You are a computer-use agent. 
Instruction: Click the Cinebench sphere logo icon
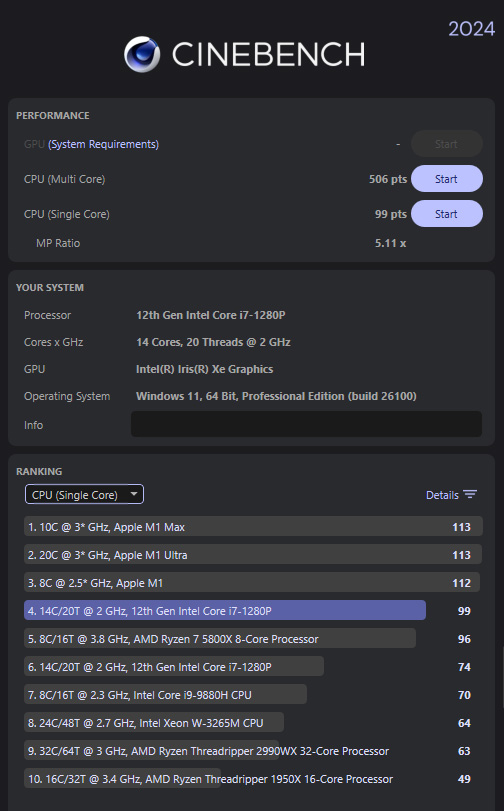[142, 54]
